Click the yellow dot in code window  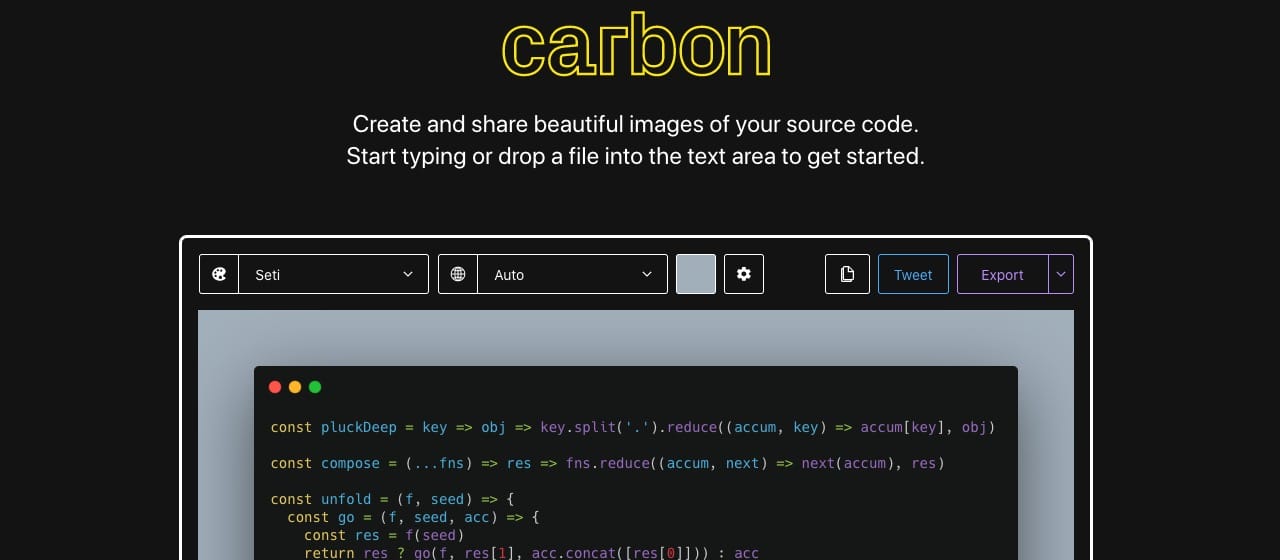tap(295, 387)
